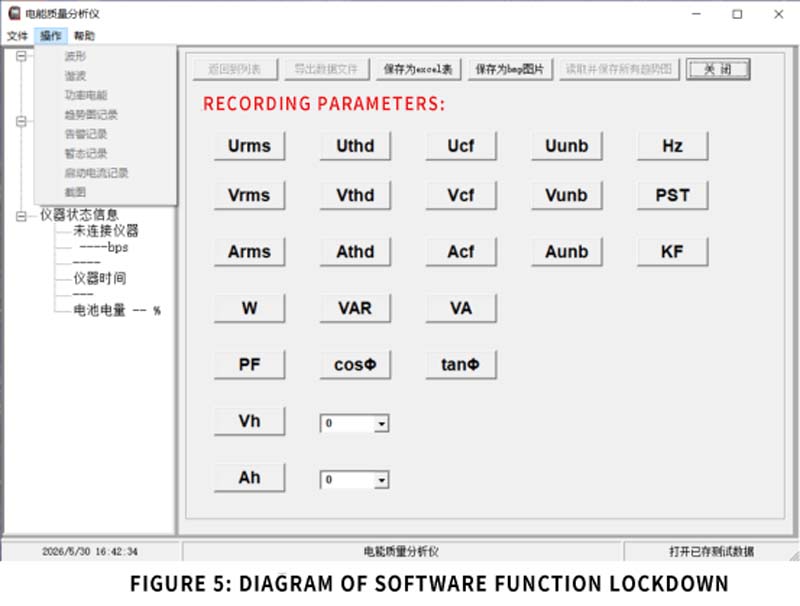Open the 帮助 menu

pyautogui.click(x=84, y=36)
